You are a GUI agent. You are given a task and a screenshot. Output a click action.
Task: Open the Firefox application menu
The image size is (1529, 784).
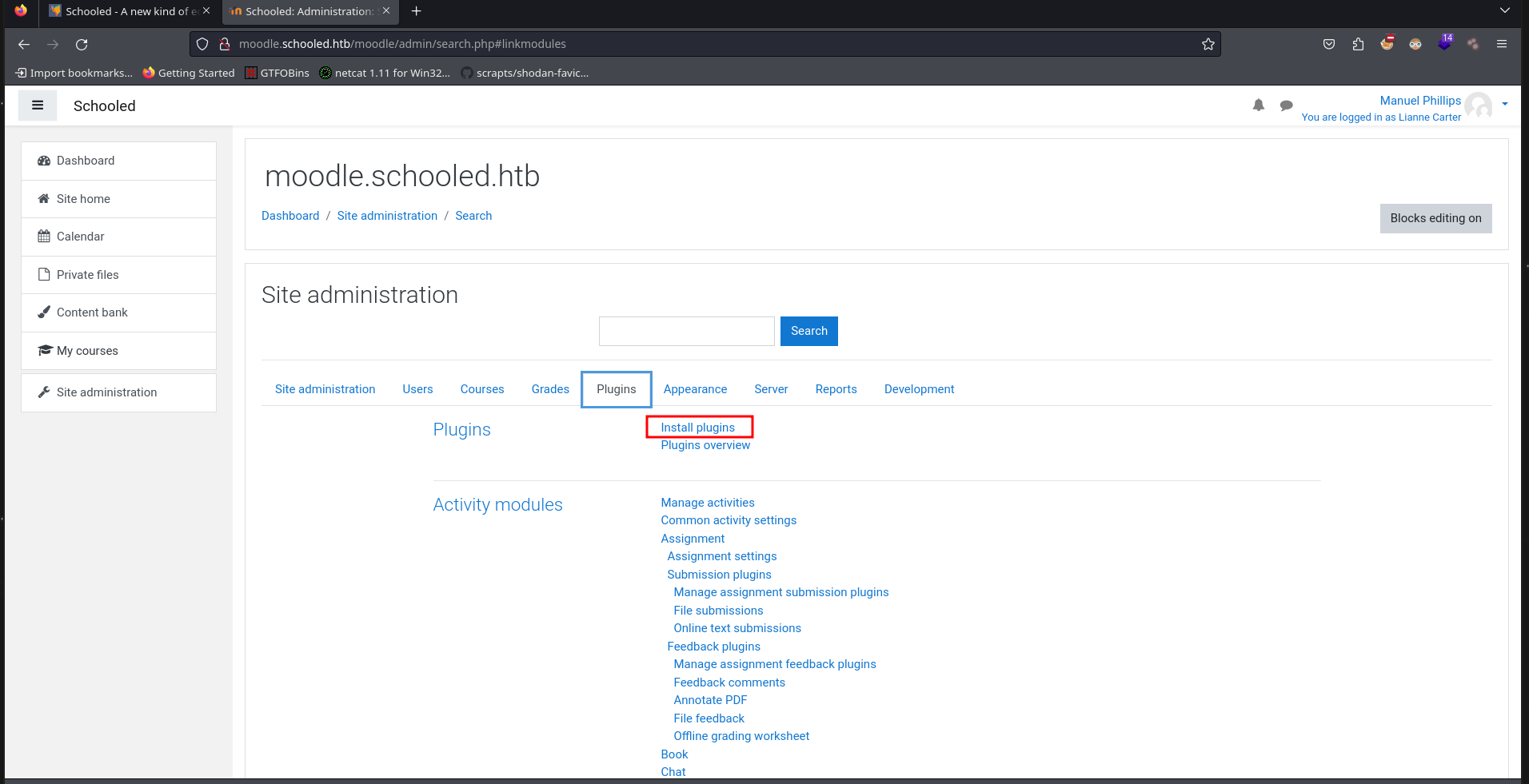[x=1502, y=44]
